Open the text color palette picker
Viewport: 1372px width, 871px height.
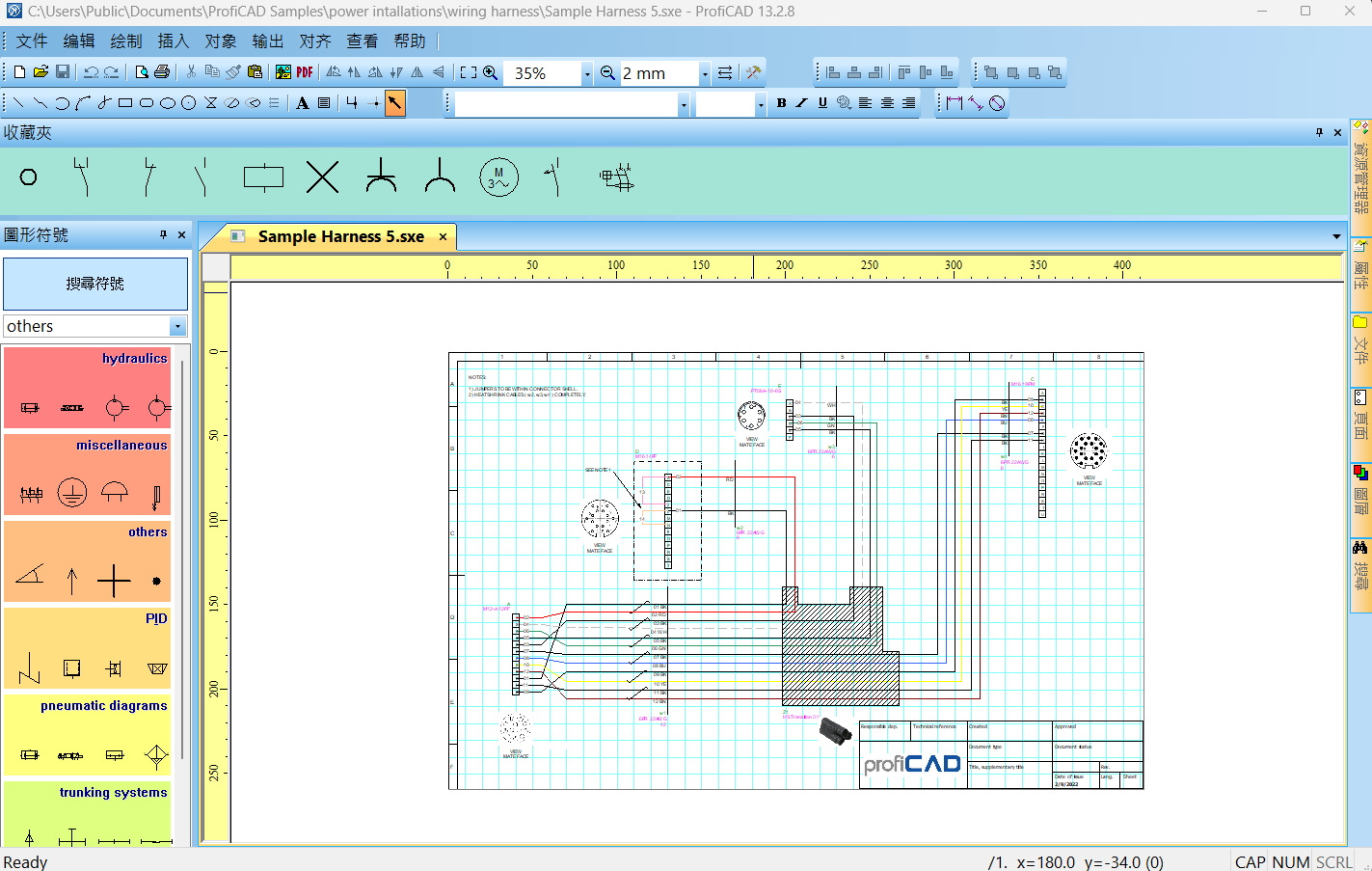click(x=844, y=103)
